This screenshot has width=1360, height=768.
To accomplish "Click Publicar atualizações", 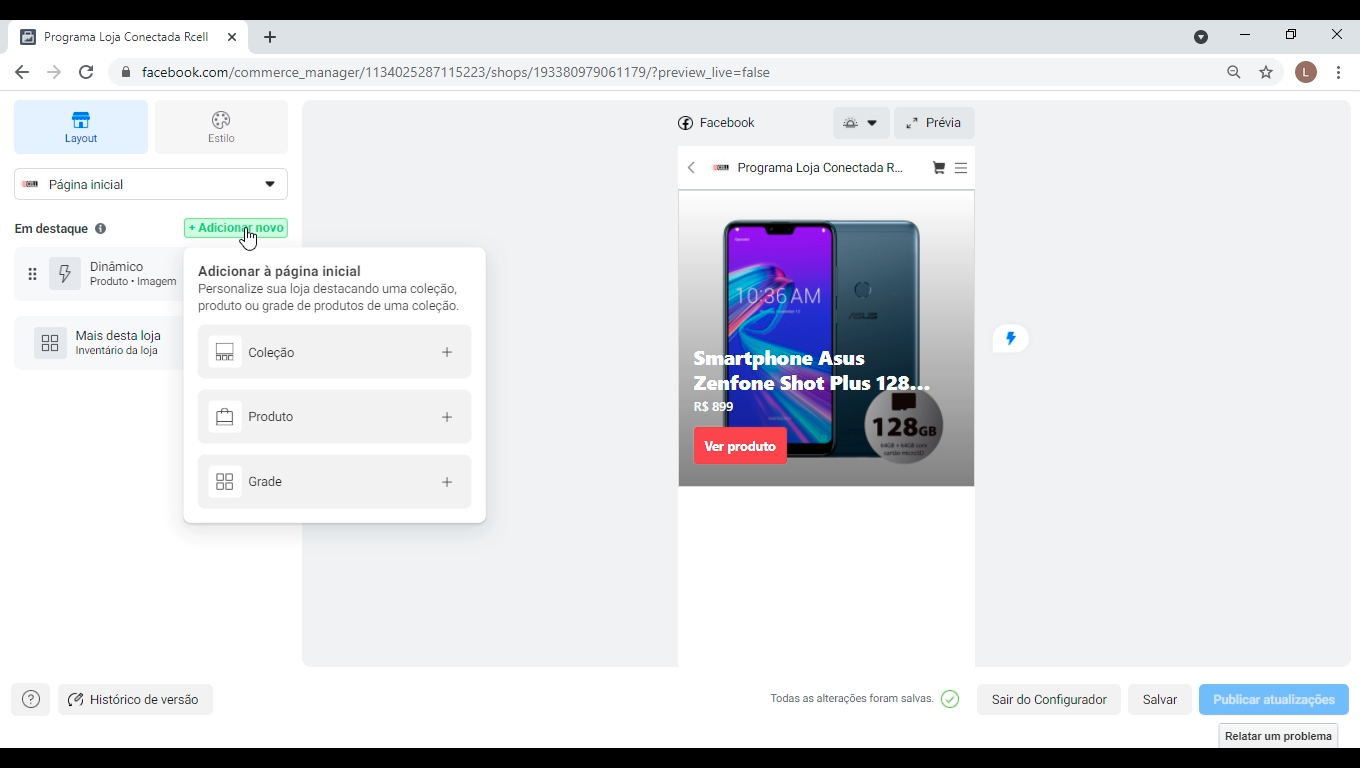I will 1274,699.
